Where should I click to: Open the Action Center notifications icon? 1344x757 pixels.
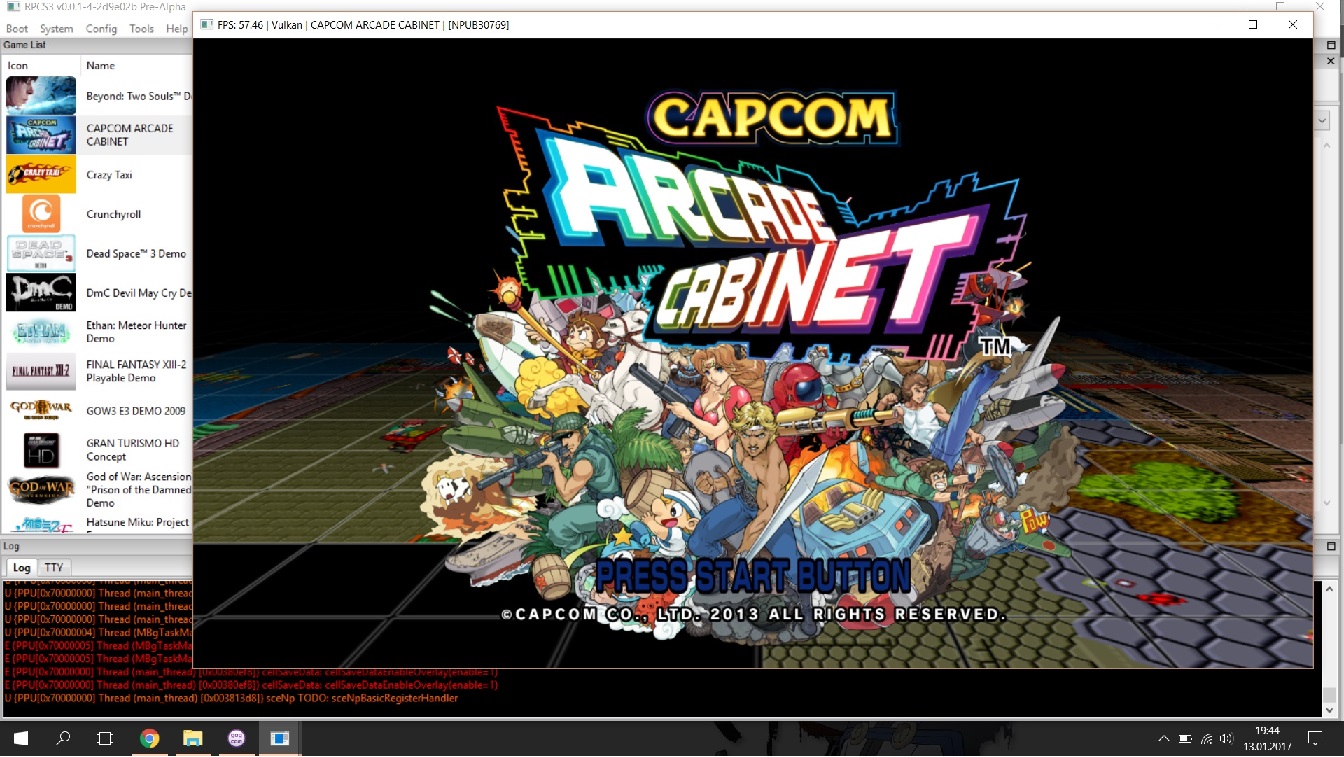tap(1316, 739)
